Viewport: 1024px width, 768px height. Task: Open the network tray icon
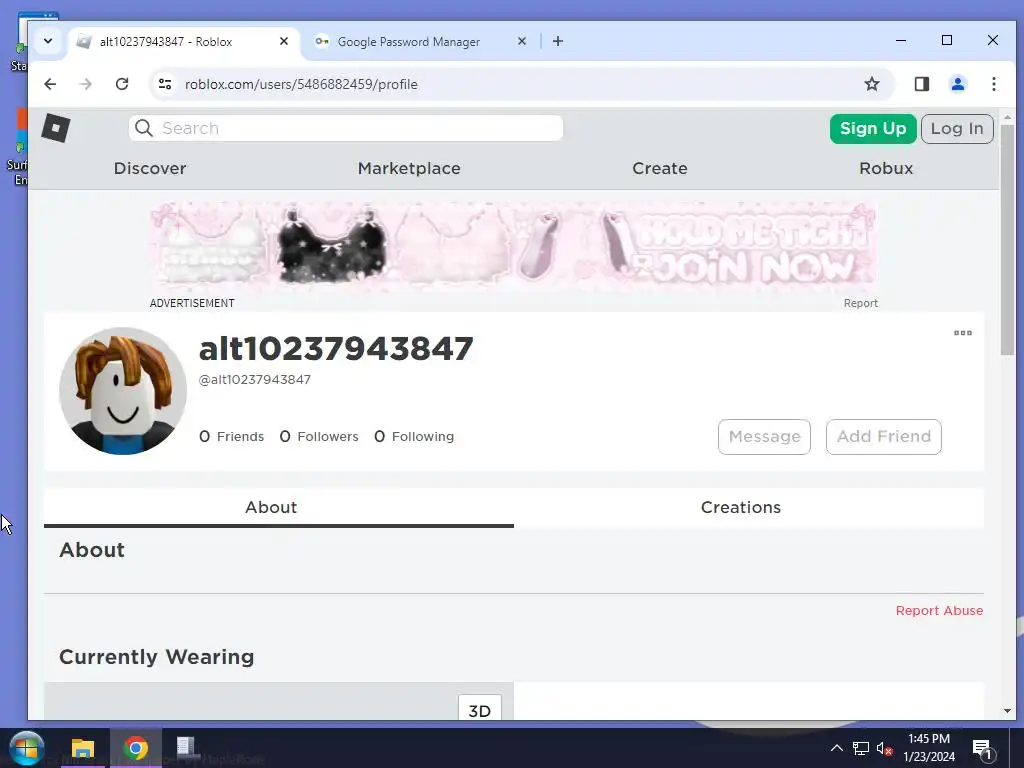coord(861,748)
